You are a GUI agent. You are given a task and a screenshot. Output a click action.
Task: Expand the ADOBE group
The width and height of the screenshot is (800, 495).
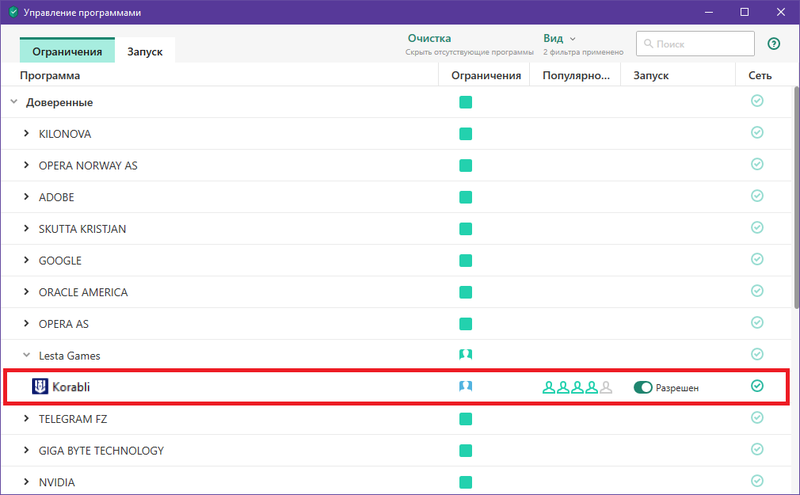(x=26, y=196)
